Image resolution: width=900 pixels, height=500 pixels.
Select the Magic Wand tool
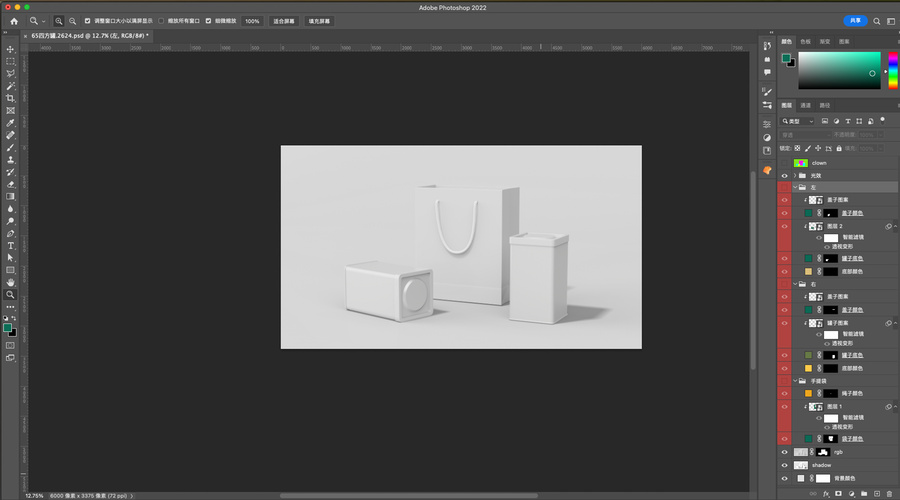tap(10, 86)
